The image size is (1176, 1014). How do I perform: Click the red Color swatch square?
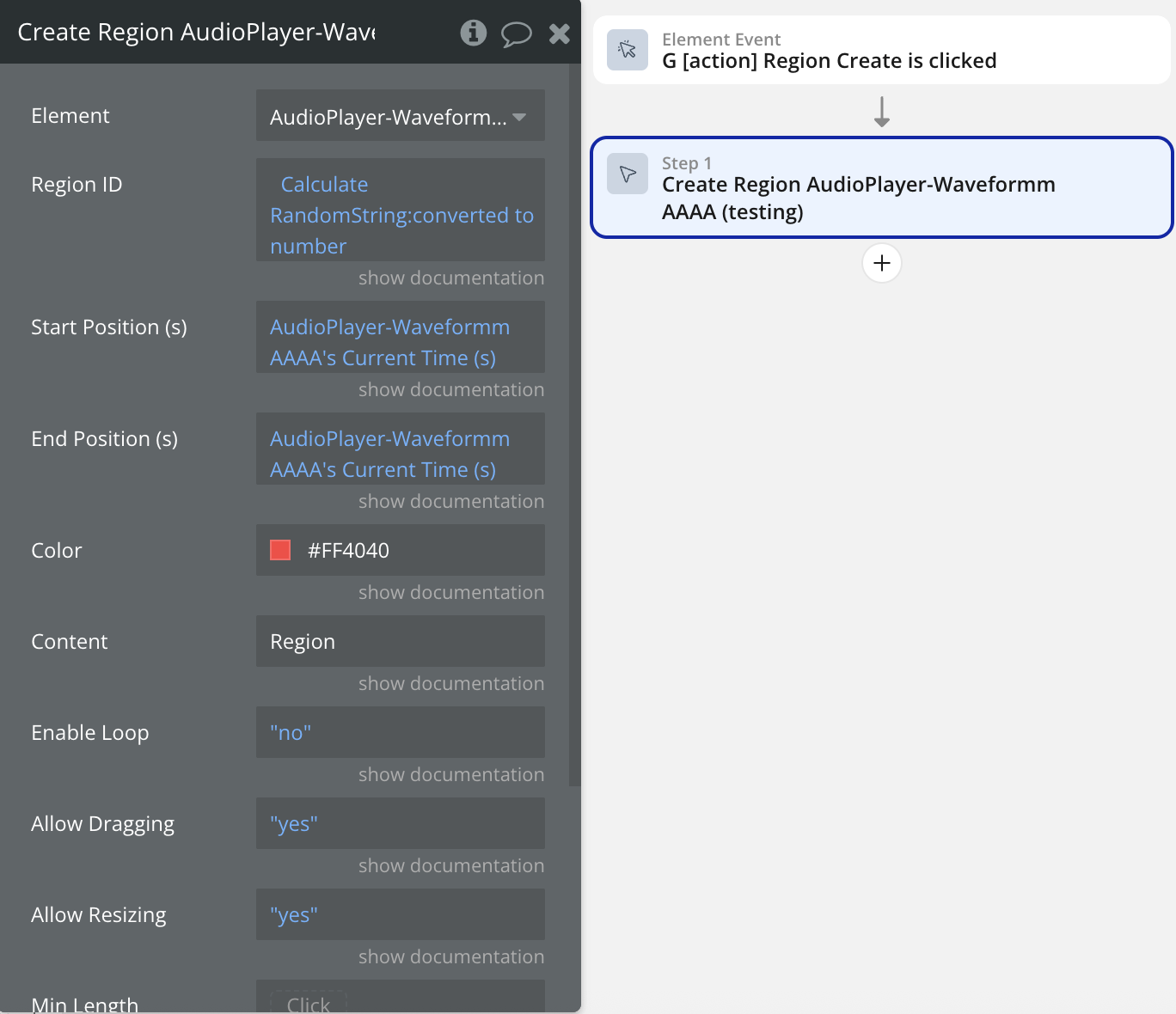[x=280, y=550]
